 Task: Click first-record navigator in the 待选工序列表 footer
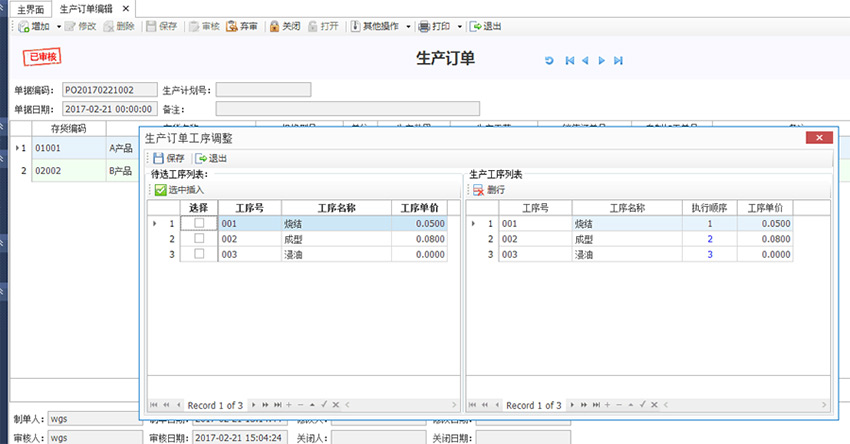point(153,405)
